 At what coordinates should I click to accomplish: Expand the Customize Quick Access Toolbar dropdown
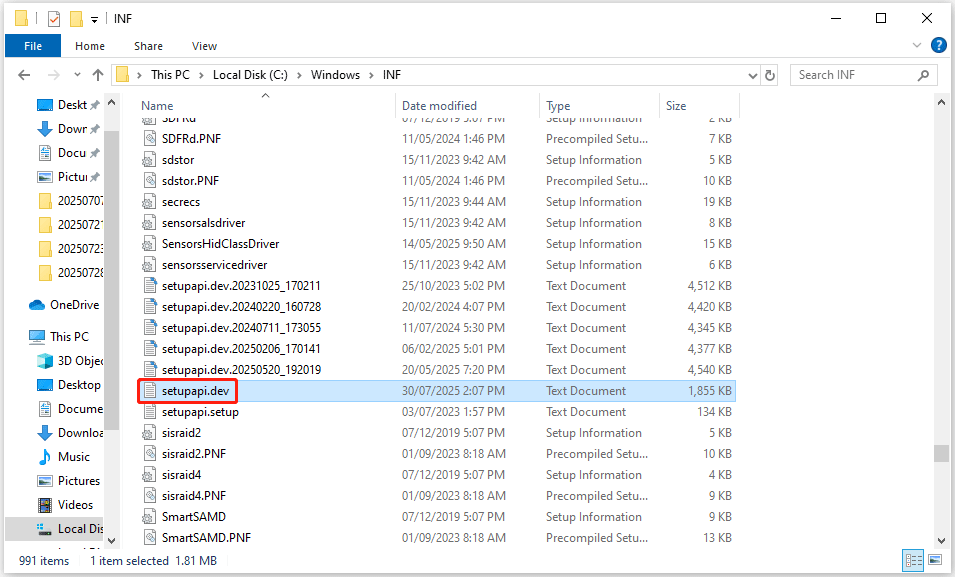(x=93, y=18)
